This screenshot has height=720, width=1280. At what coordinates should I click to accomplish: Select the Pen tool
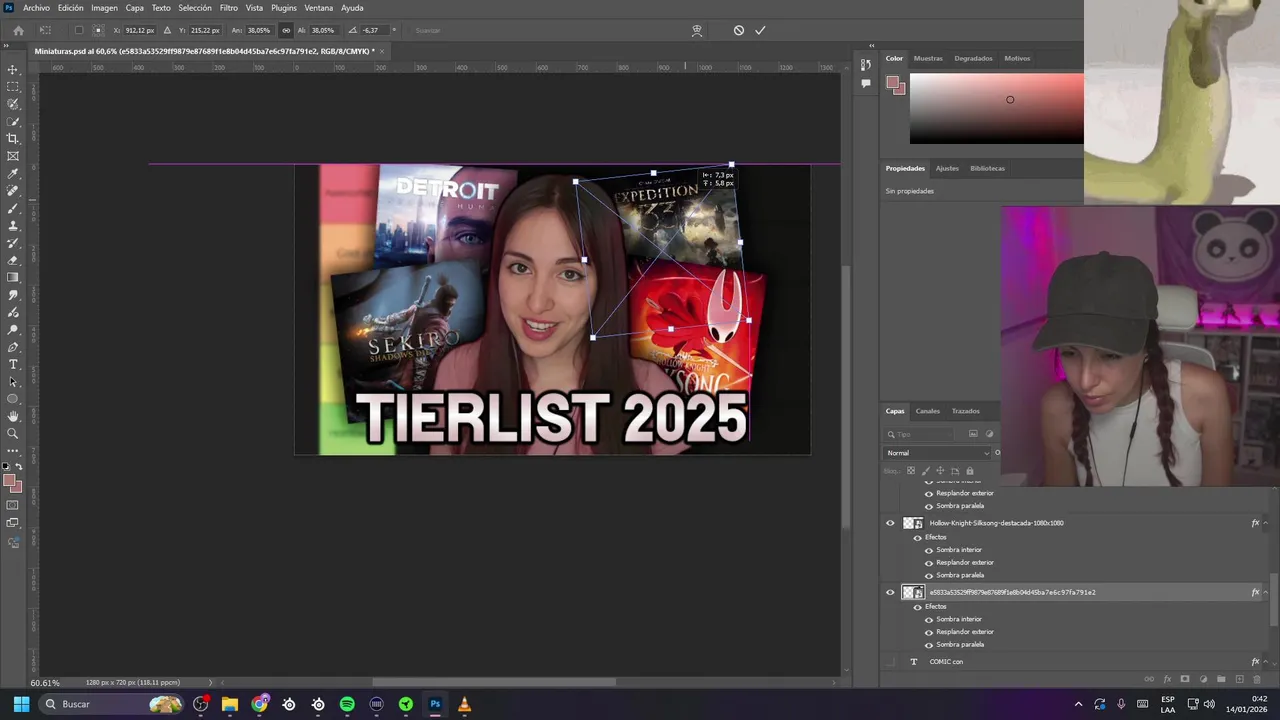13,347
